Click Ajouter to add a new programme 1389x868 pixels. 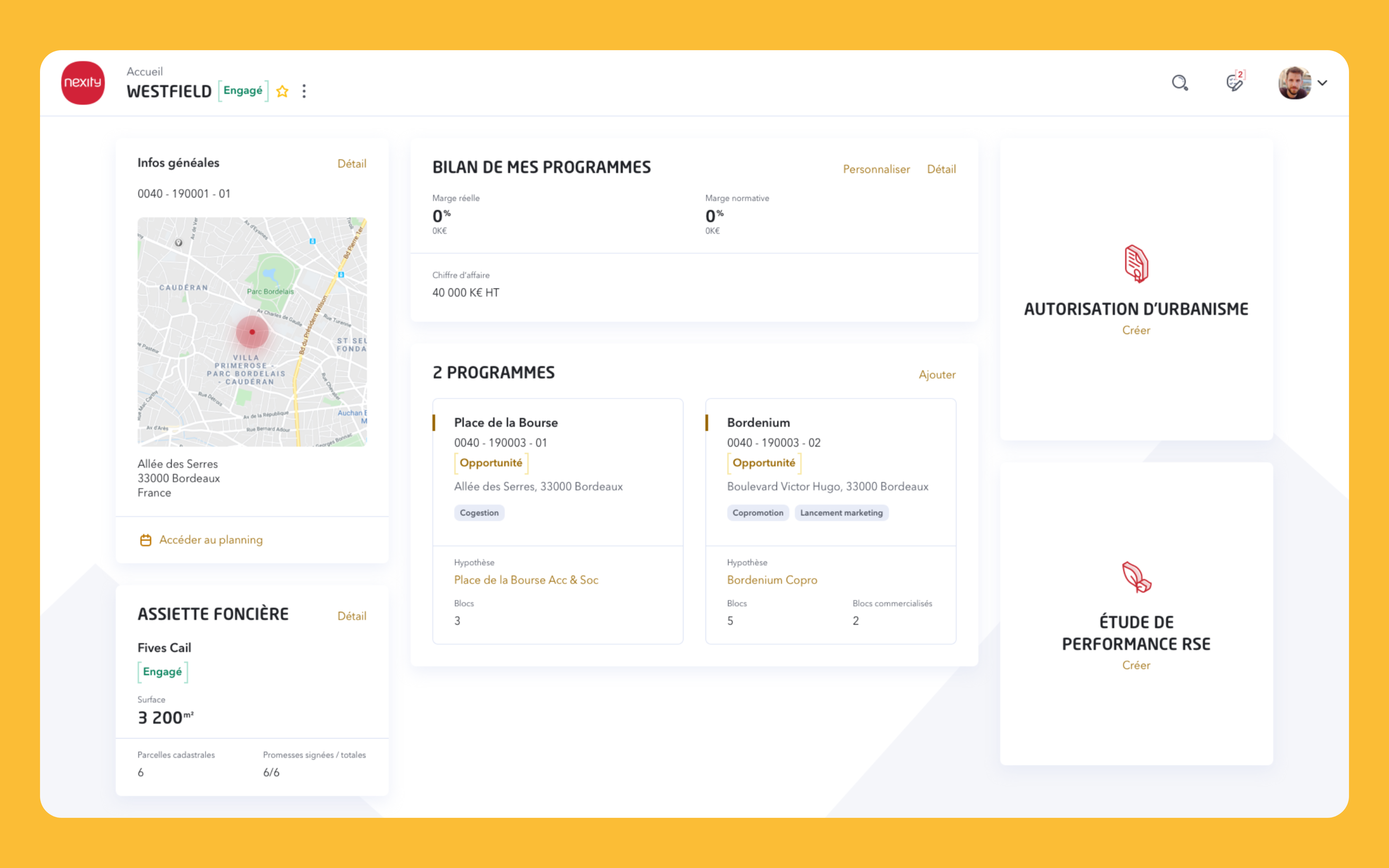[937, 374]
